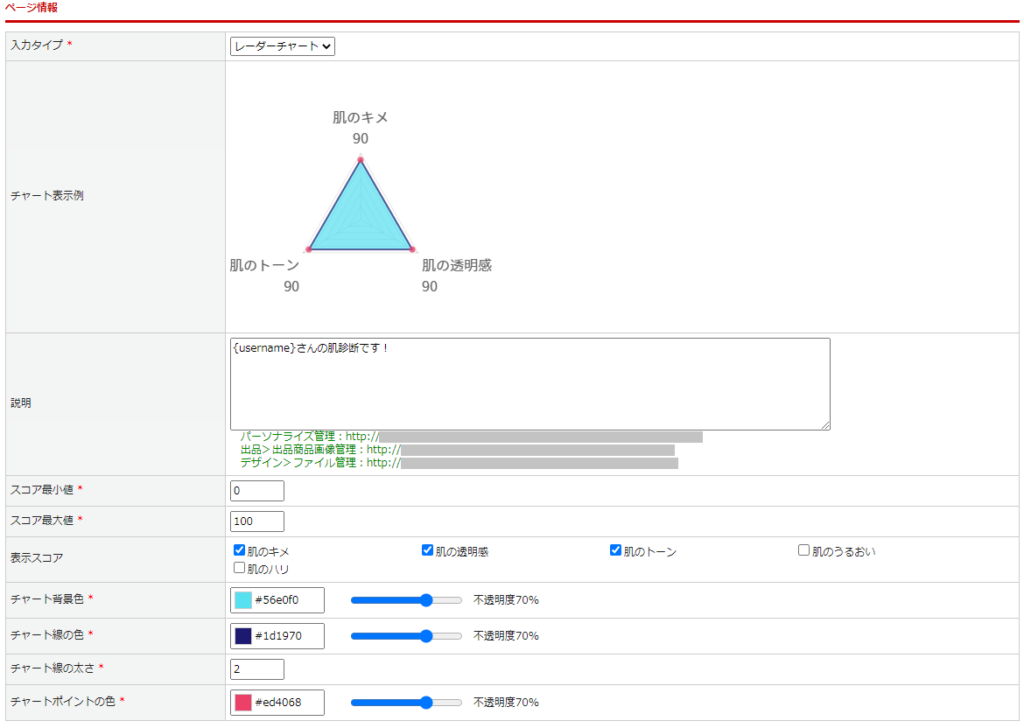This screenshot has width=1024, height=728.
Task: Uncheck the 肌のキメ score checkbox
Action: click(x=240, y=550)
